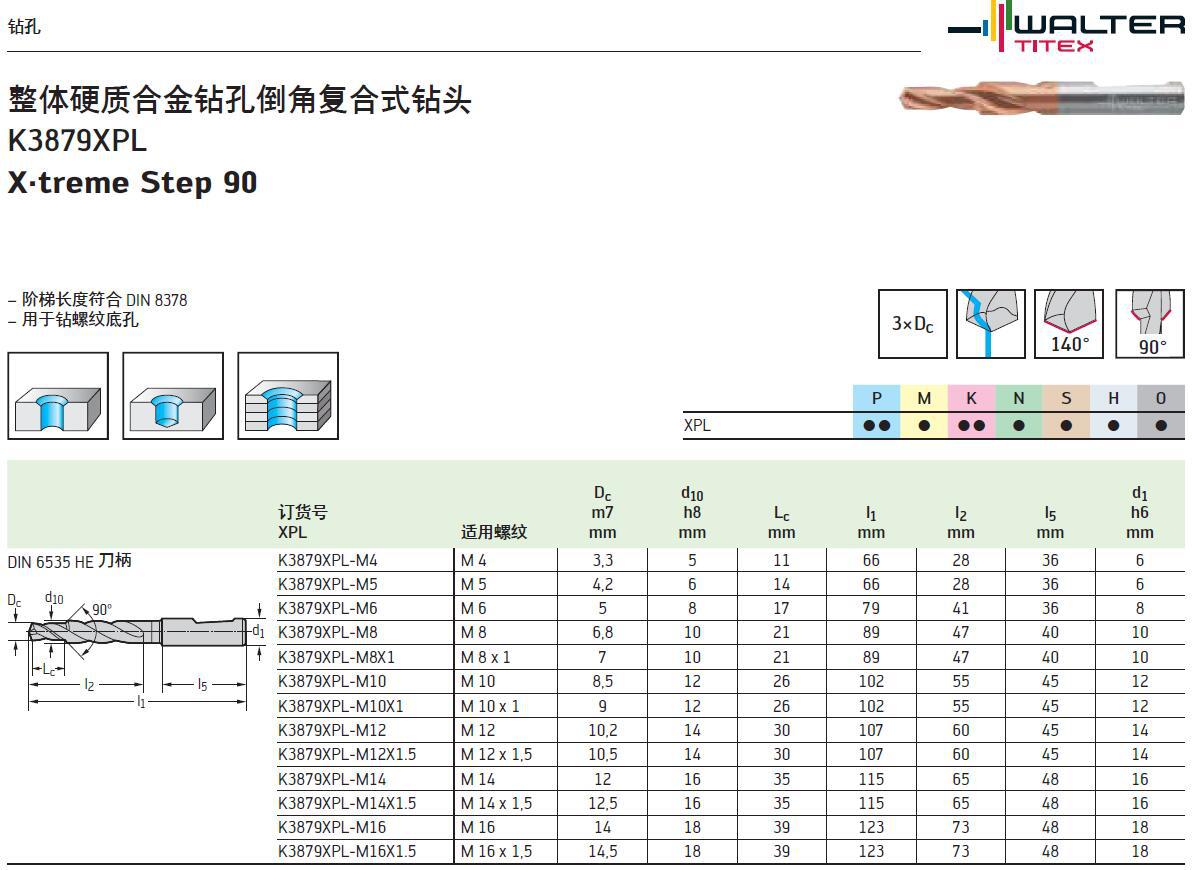Click the M 16 x 1,5 thread cell
The height and width of the screenshot is (870, 1193).
click(x=496, y=851)
